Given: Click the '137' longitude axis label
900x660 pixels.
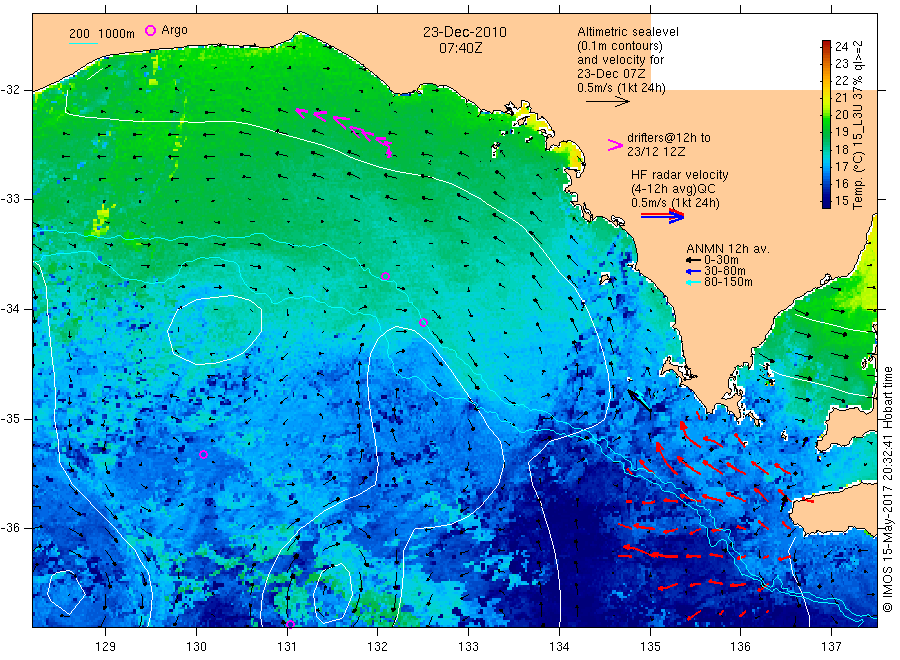Looking at the screenshot, I should click(832, 646).
